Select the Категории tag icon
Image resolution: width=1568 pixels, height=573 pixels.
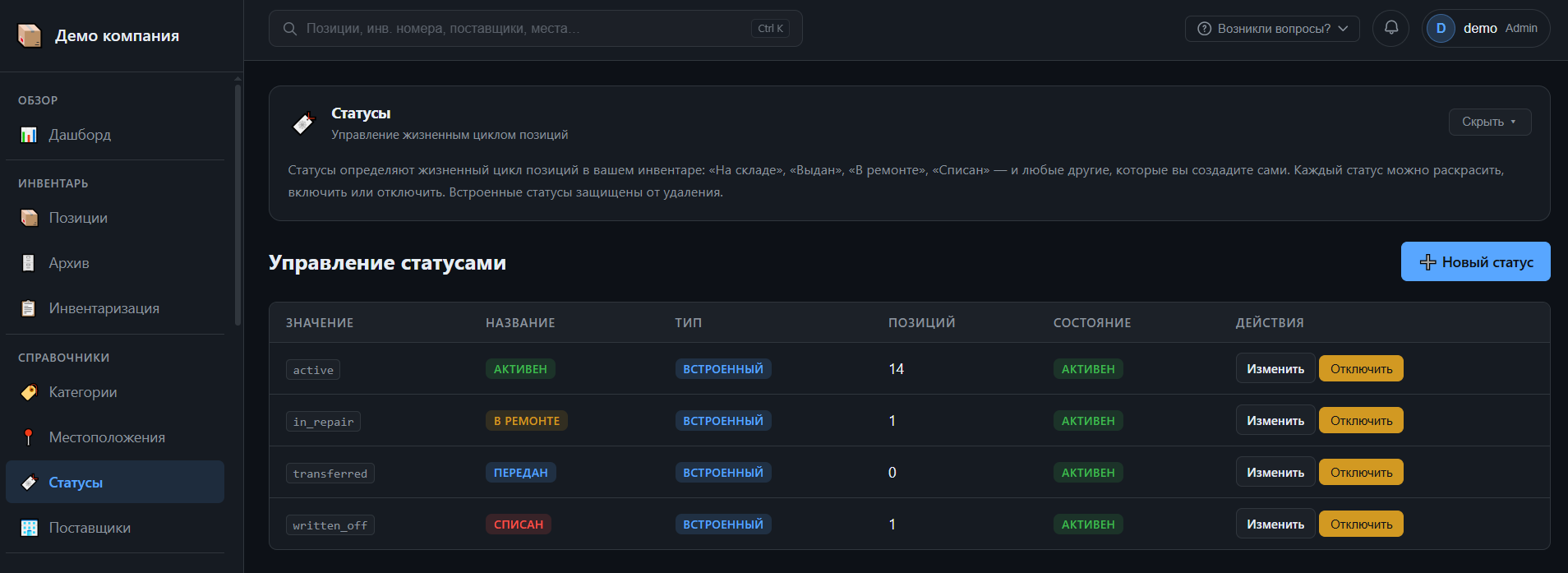[29, 392]
